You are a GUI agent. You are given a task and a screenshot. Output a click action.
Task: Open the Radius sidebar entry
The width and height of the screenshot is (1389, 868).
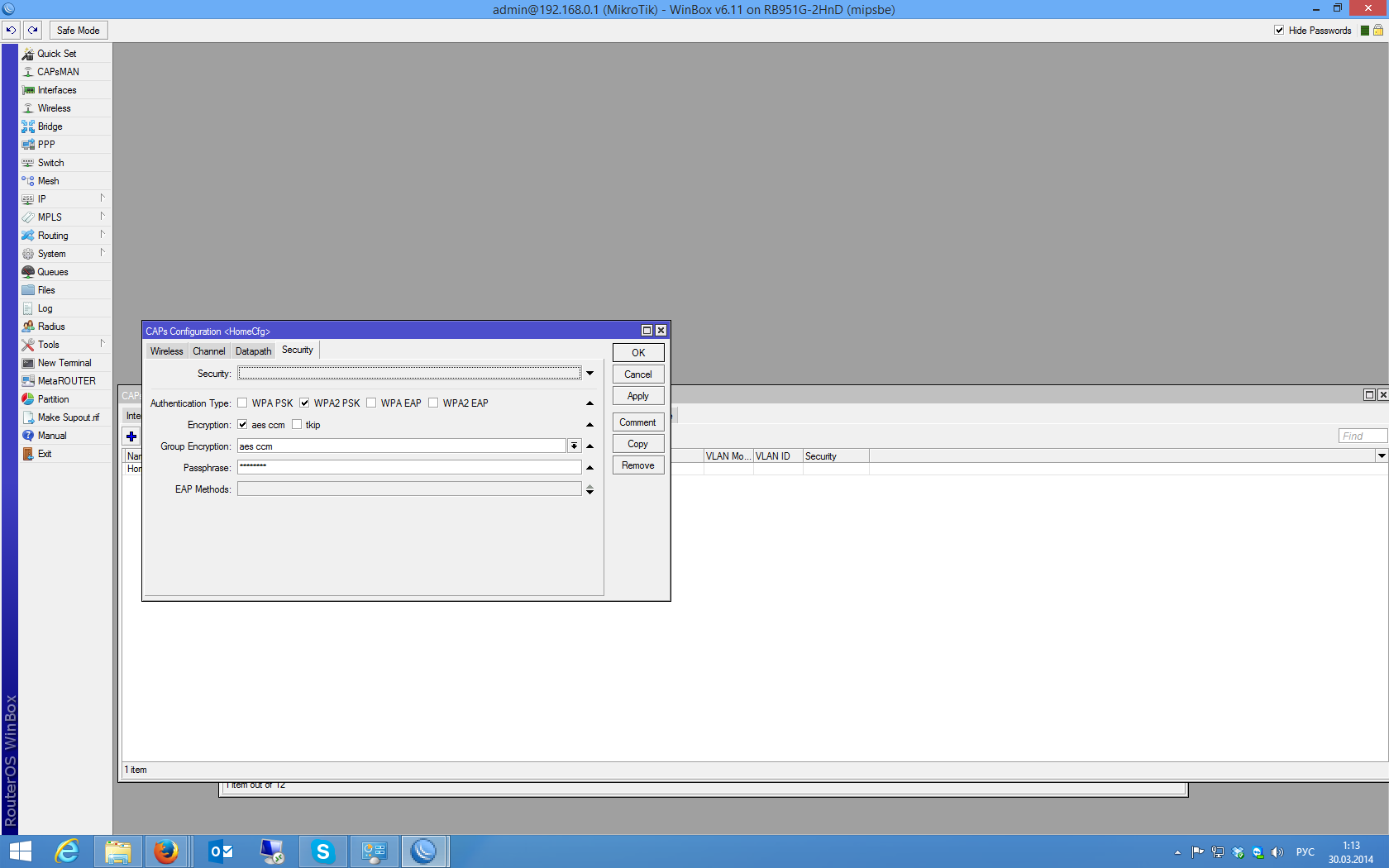click(x=51, y=327)
